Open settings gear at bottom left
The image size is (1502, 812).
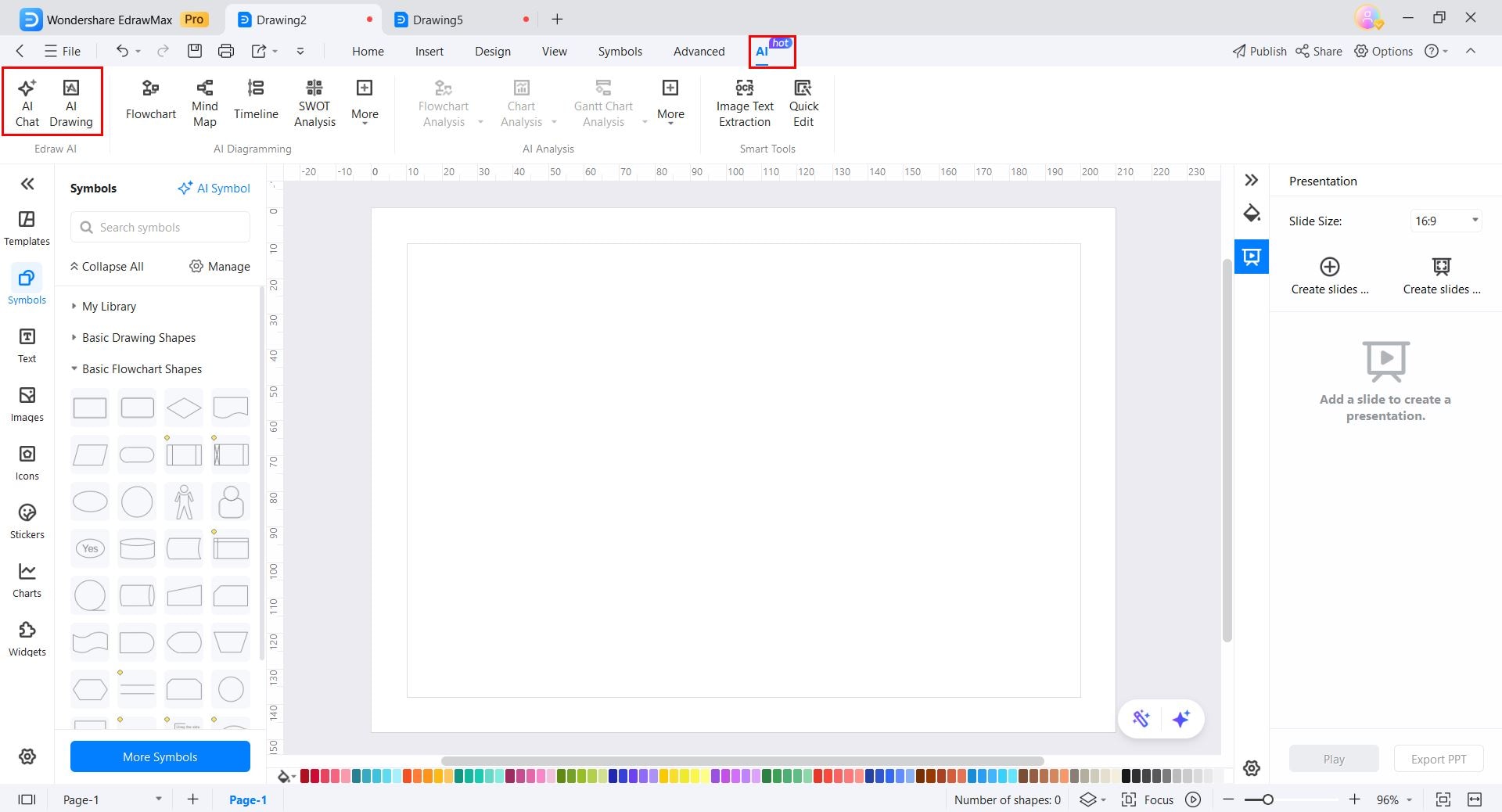click(x=27, y=756)
